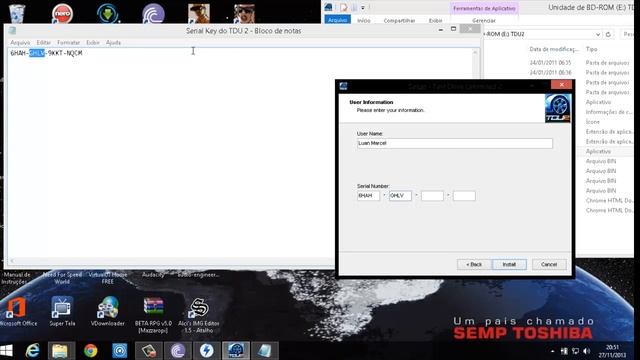
Task: Open the lightning bolt app on taskbar
Action: (x=207, y=351)
